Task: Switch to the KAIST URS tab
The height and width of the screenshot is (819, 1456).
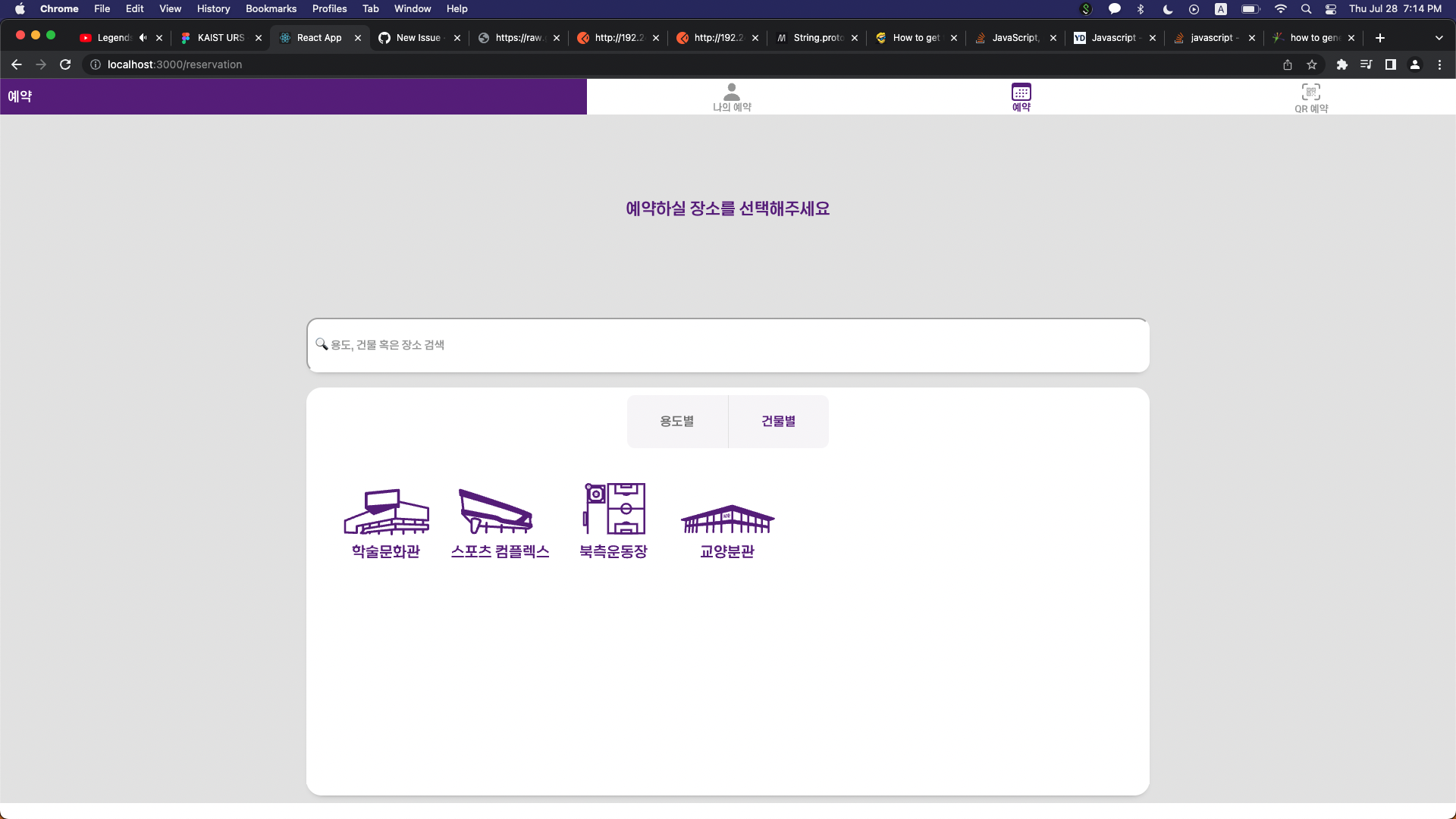Action: [221, 38]
